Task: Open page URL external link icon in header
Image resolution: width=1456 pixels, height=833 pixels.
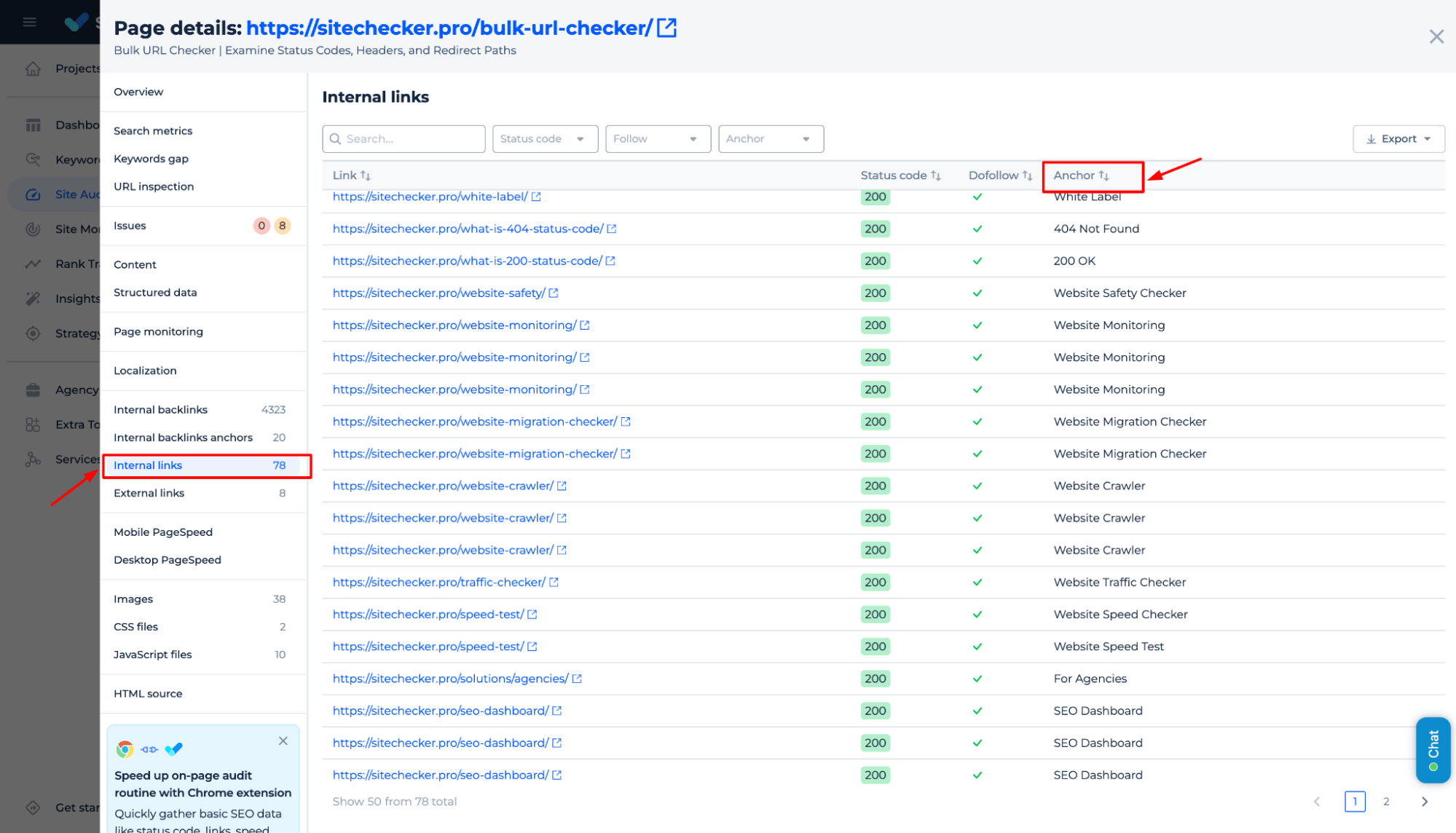Action: tap(666, 28)
